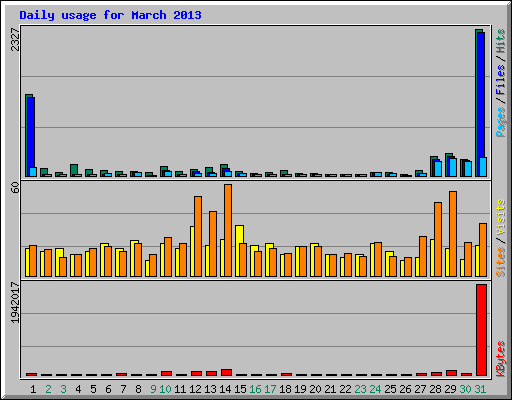This screenshot has width=512, height=400.
Task: Select day label 8 on the x-axis
Action: (138, 389)
